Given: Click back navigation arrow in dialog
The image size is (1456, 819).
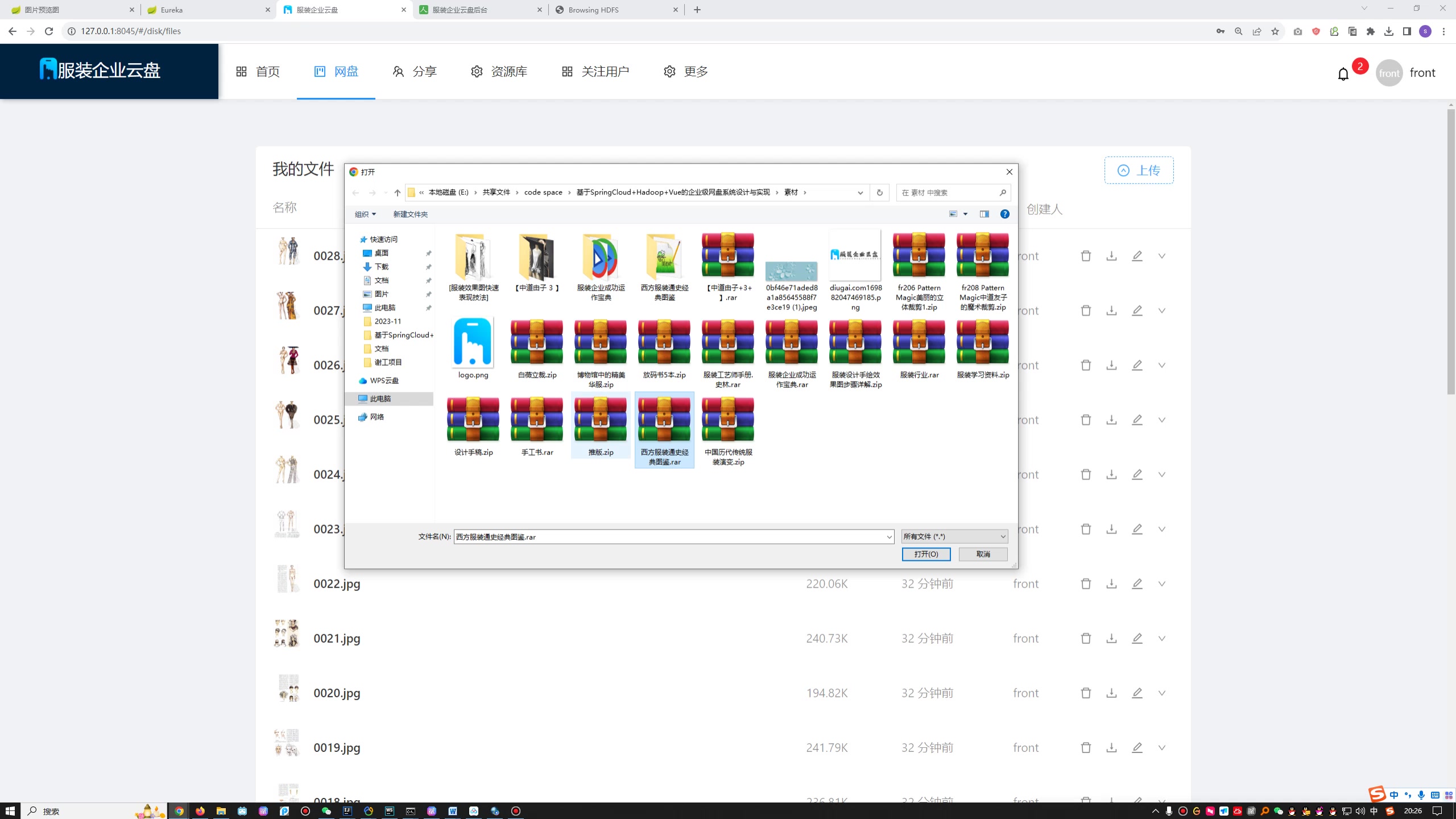Looking at the screenshot, I should tap(358, 192).
